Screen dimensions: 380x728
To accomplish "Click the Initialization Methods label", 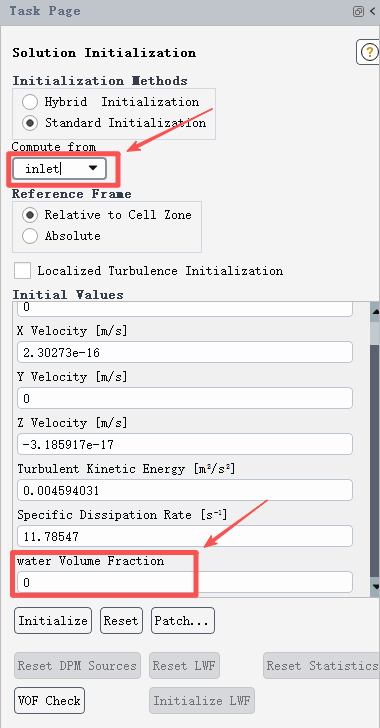I will pos(100,81).
